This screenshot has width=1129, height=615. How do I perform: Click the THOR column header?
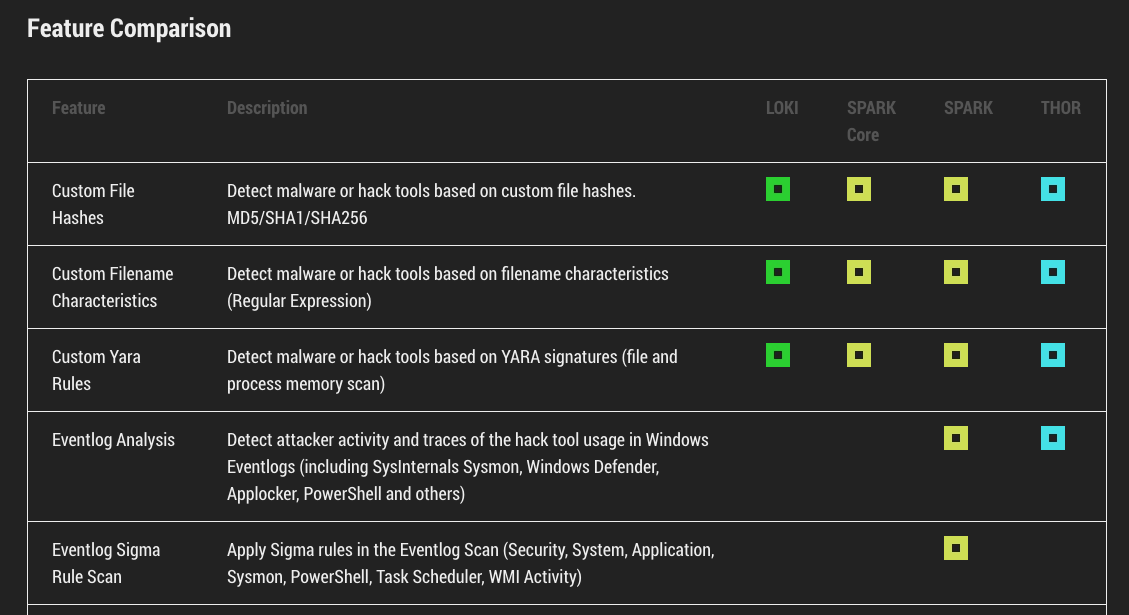pyautogui.click(x=1060, y=108)
